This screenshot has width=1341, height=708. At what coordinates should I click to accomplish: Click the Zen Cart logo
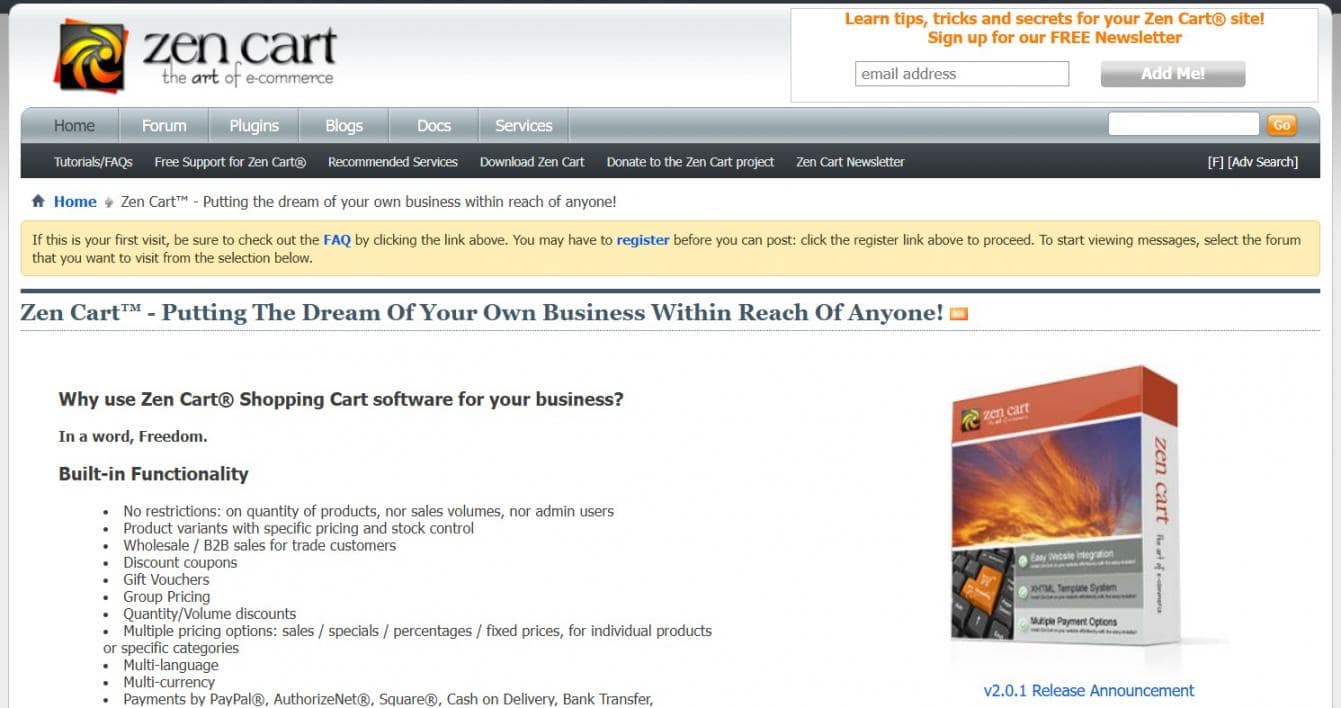click(195, 55)
